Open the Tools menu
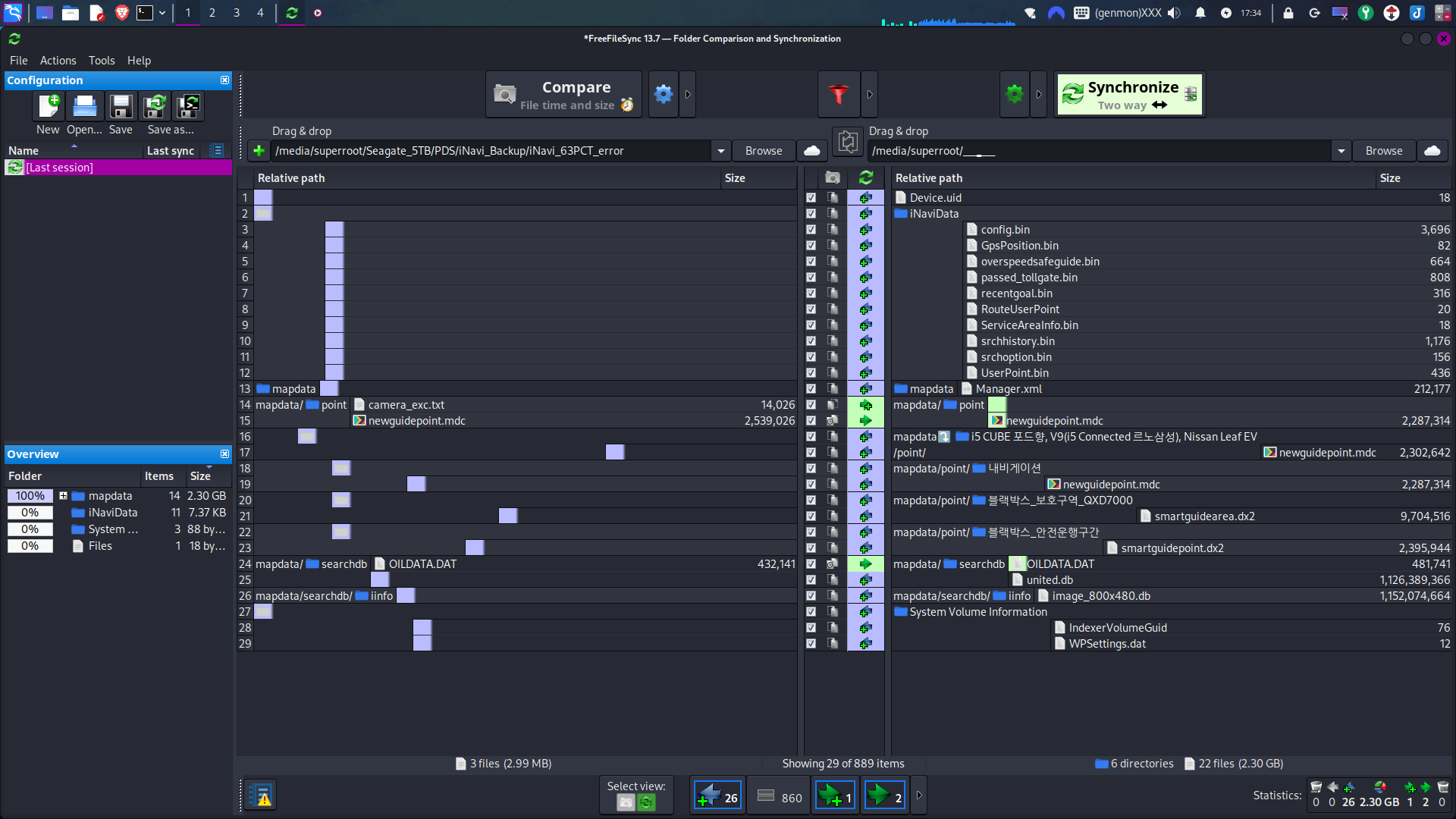Screen dimensions: 1456x819 [x=102, y=61]
